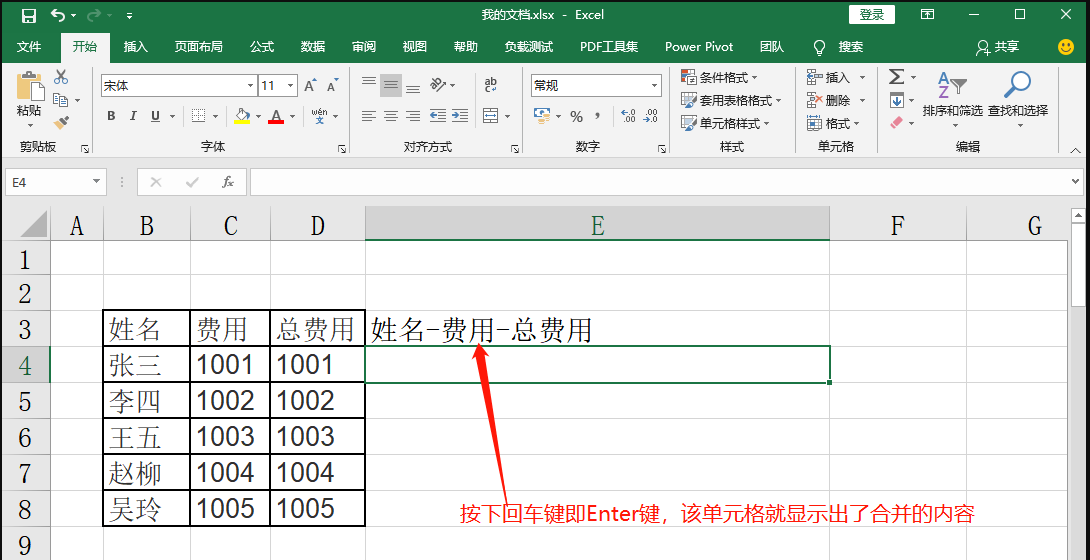The height and width of the screenshot is (560, 1090).
Task: Click the AutoSum sigma icon
Action: [x=896, y=77]
